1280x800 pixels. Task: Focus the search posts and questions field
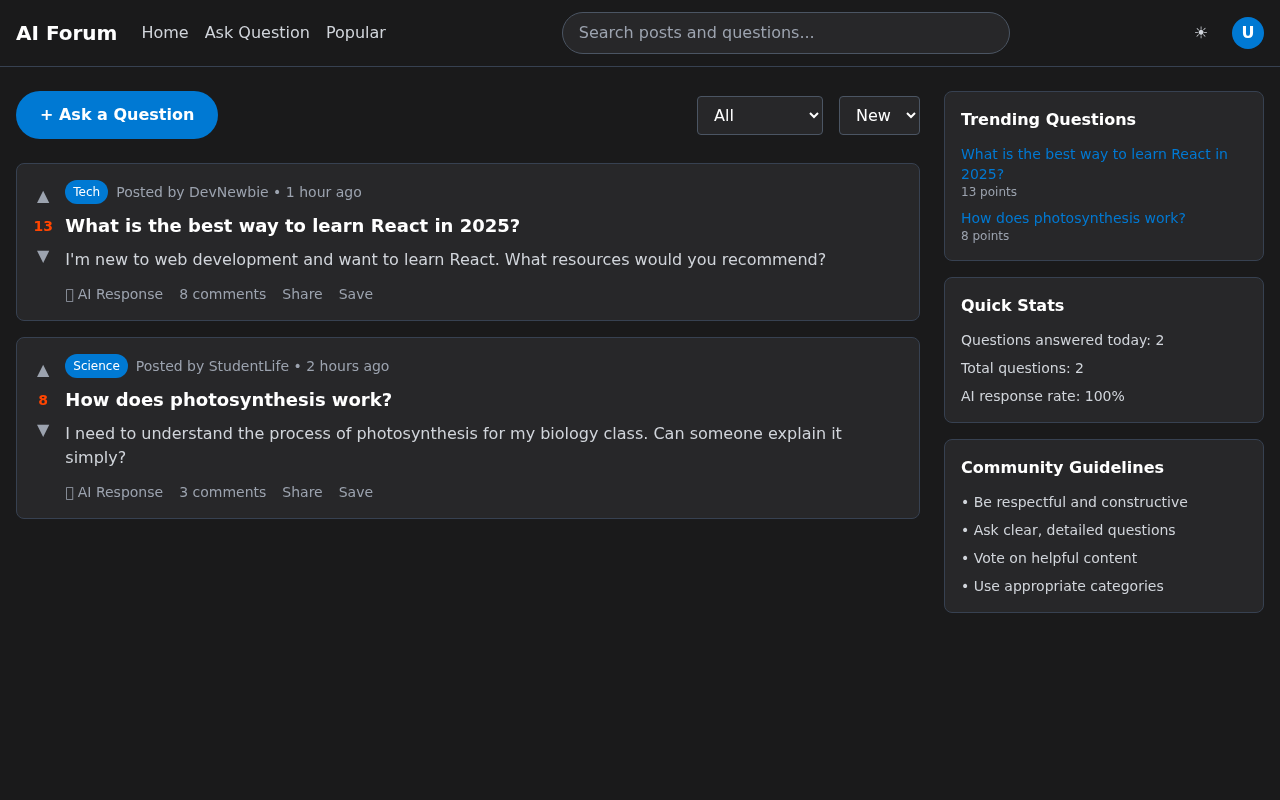pos(785,33)
